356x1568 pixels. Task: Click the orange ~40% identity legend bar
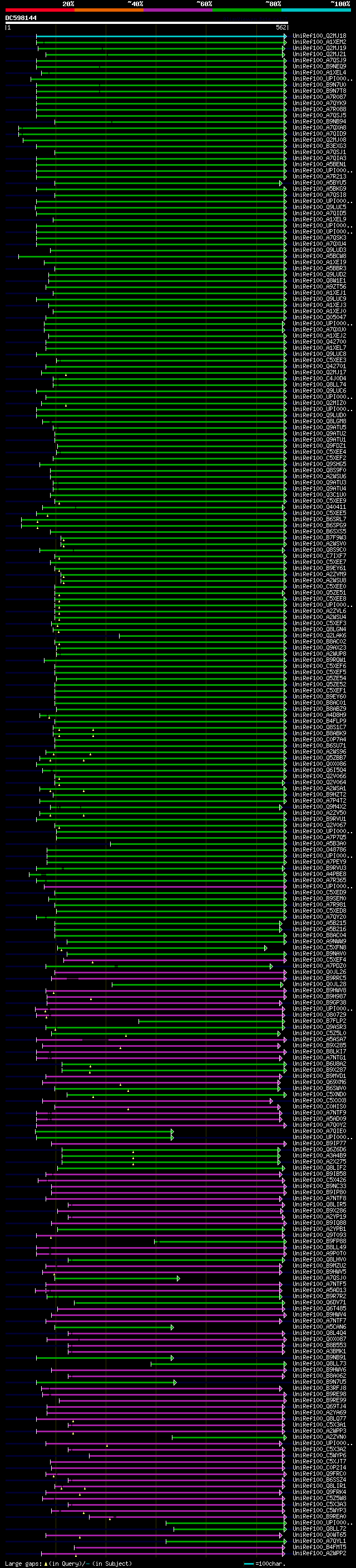pos(109,10)
